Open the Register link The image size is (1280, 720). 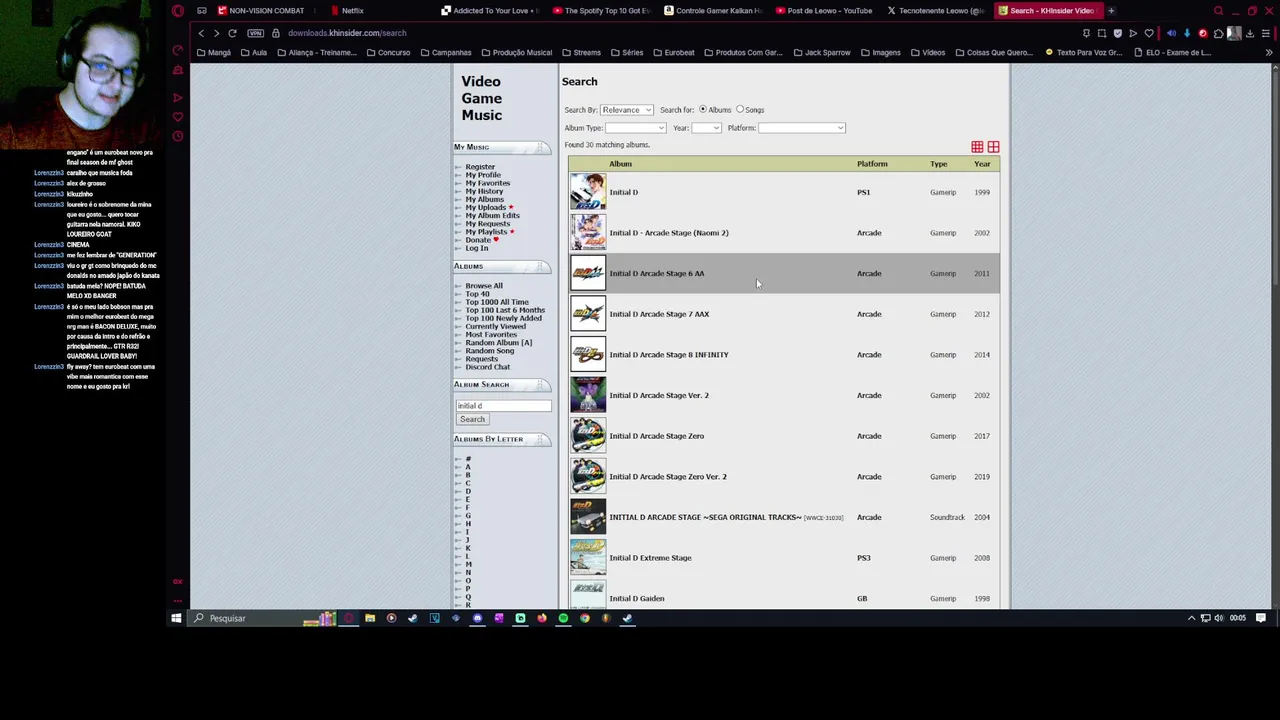(480, 167)
